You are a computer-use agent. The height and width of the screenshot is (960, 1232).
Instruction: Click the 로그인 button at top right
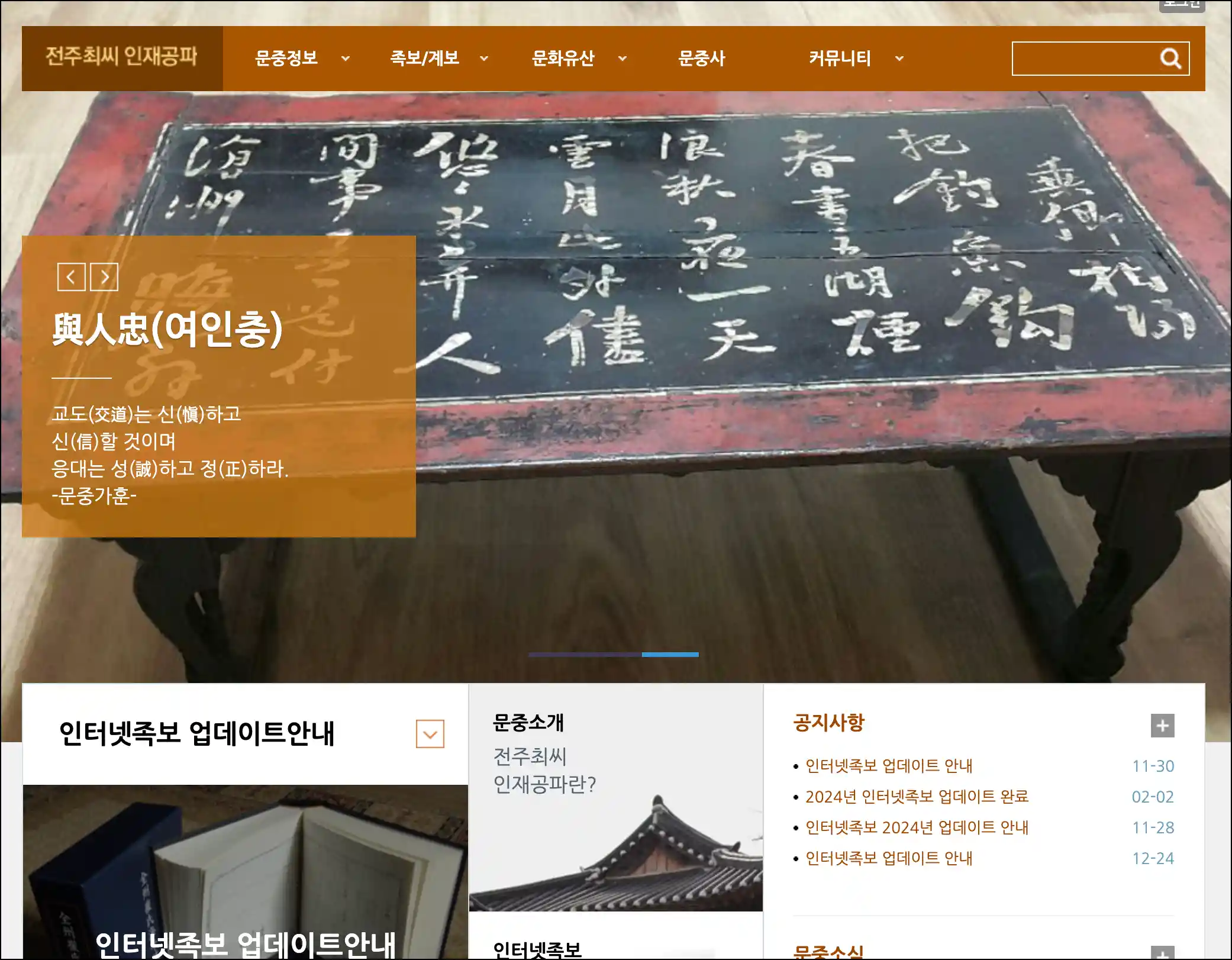pyautogui.click(x=1182, y=5)
